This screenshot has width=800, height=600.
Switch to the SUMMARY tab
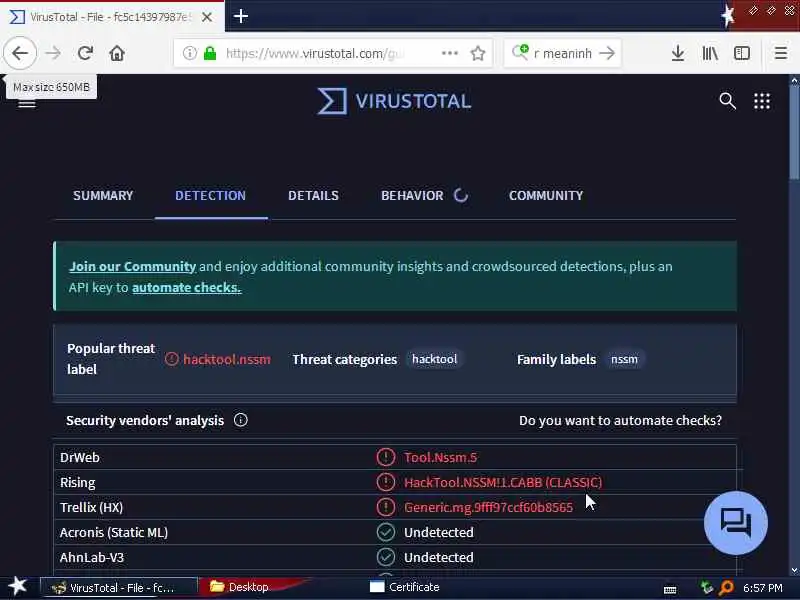(103, 195)
